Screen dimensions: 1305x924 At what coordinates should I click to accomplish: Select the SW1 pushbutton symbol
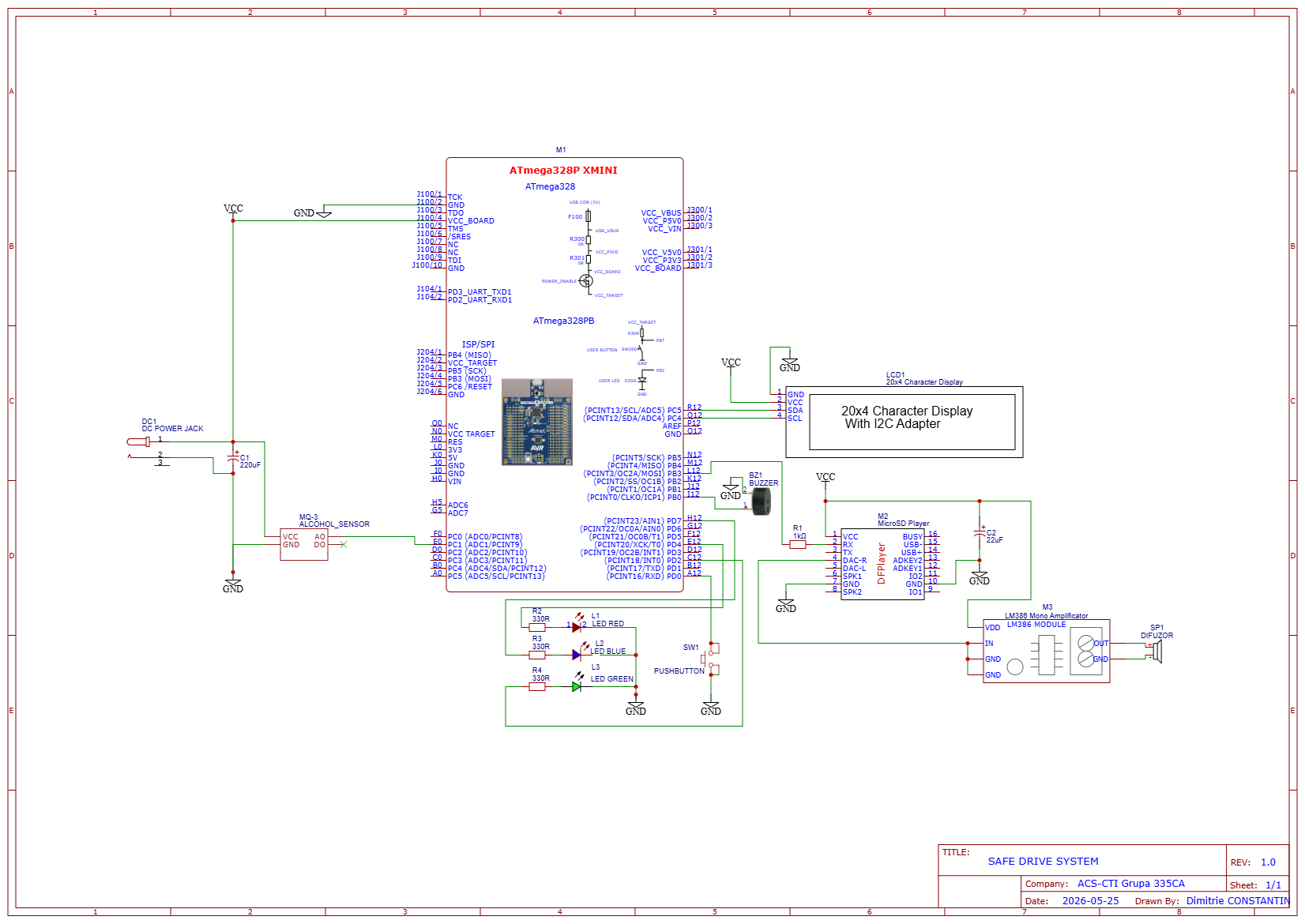point(711,659)
